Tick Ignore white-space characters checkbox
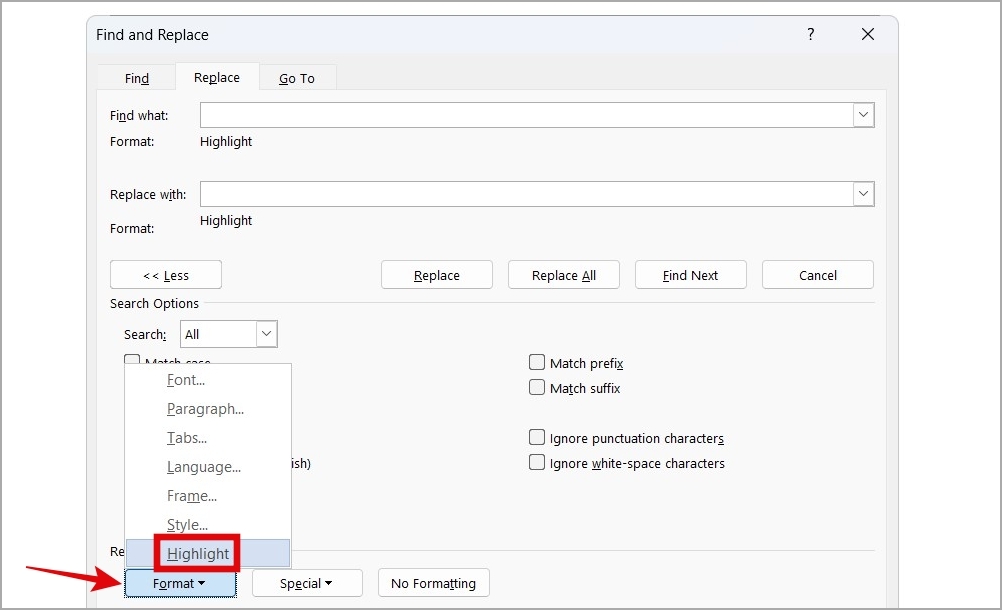 pyautogui.click(x=537, y=462)
